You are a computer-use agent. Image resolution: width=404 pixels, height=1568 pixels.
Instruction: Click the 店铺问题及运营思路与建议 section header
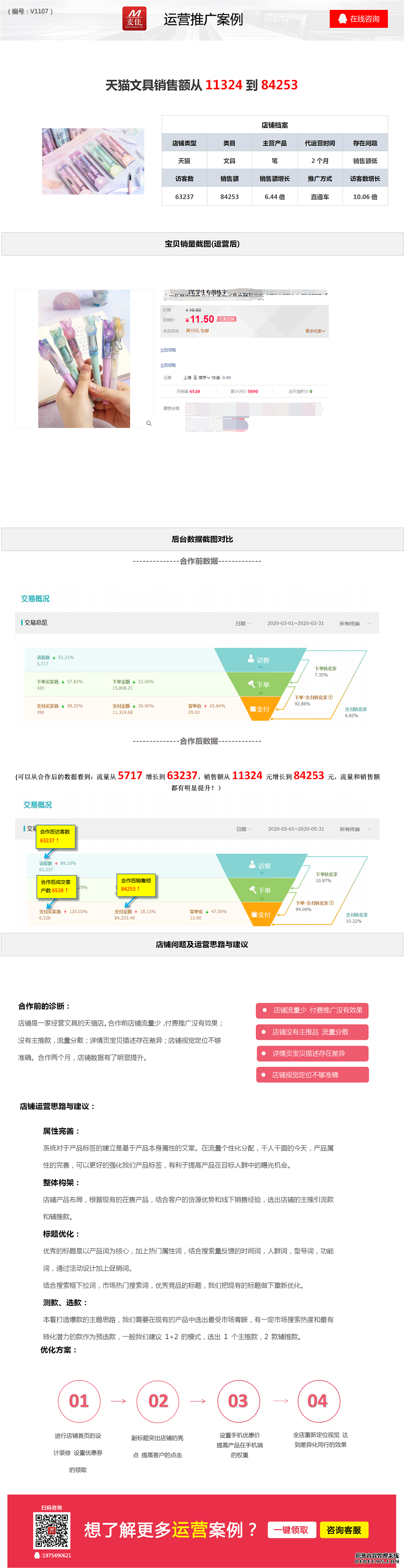pos(202,945)
